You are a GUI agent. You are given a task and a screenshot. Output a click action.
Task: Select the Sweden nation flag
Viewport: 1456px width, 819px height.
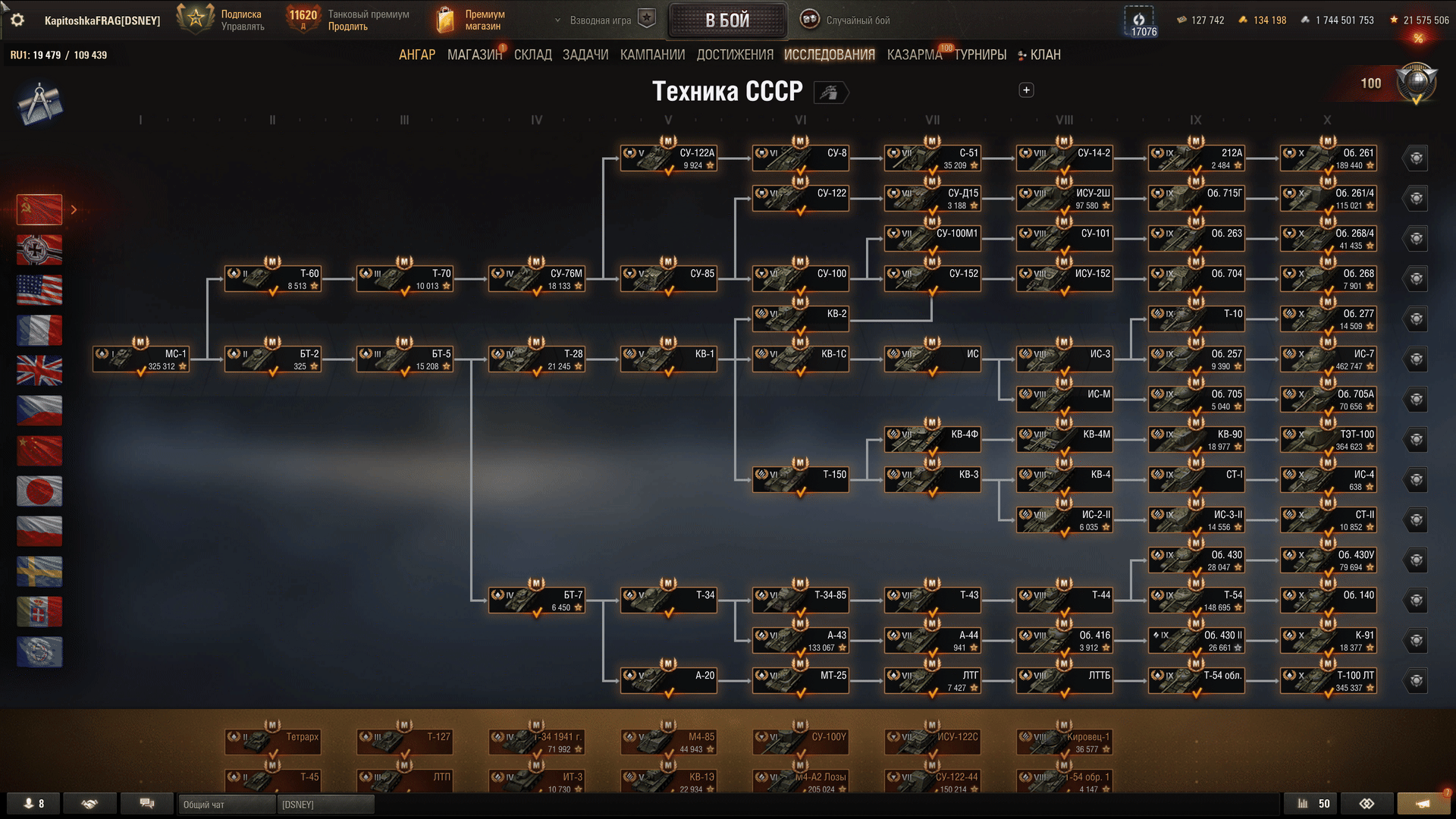pyautogui.click(x=39, y=571)
